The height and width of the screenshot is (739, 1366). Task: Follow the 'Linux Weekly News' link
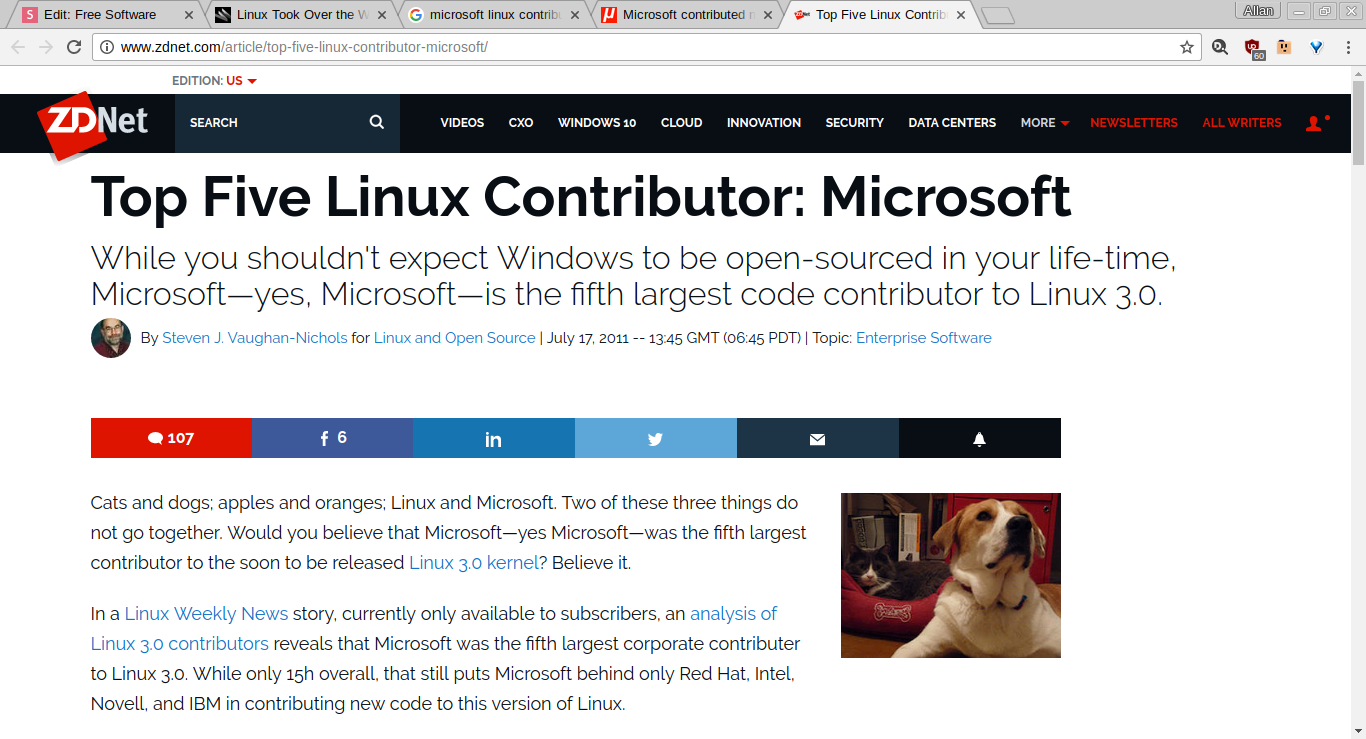(x=206, y=614)
